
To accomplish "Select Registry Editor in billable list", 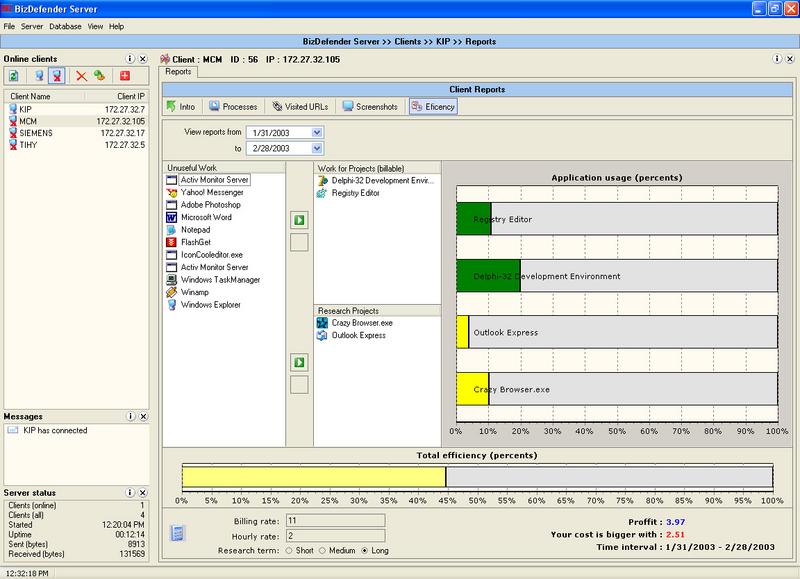I will tap(355, 193).
